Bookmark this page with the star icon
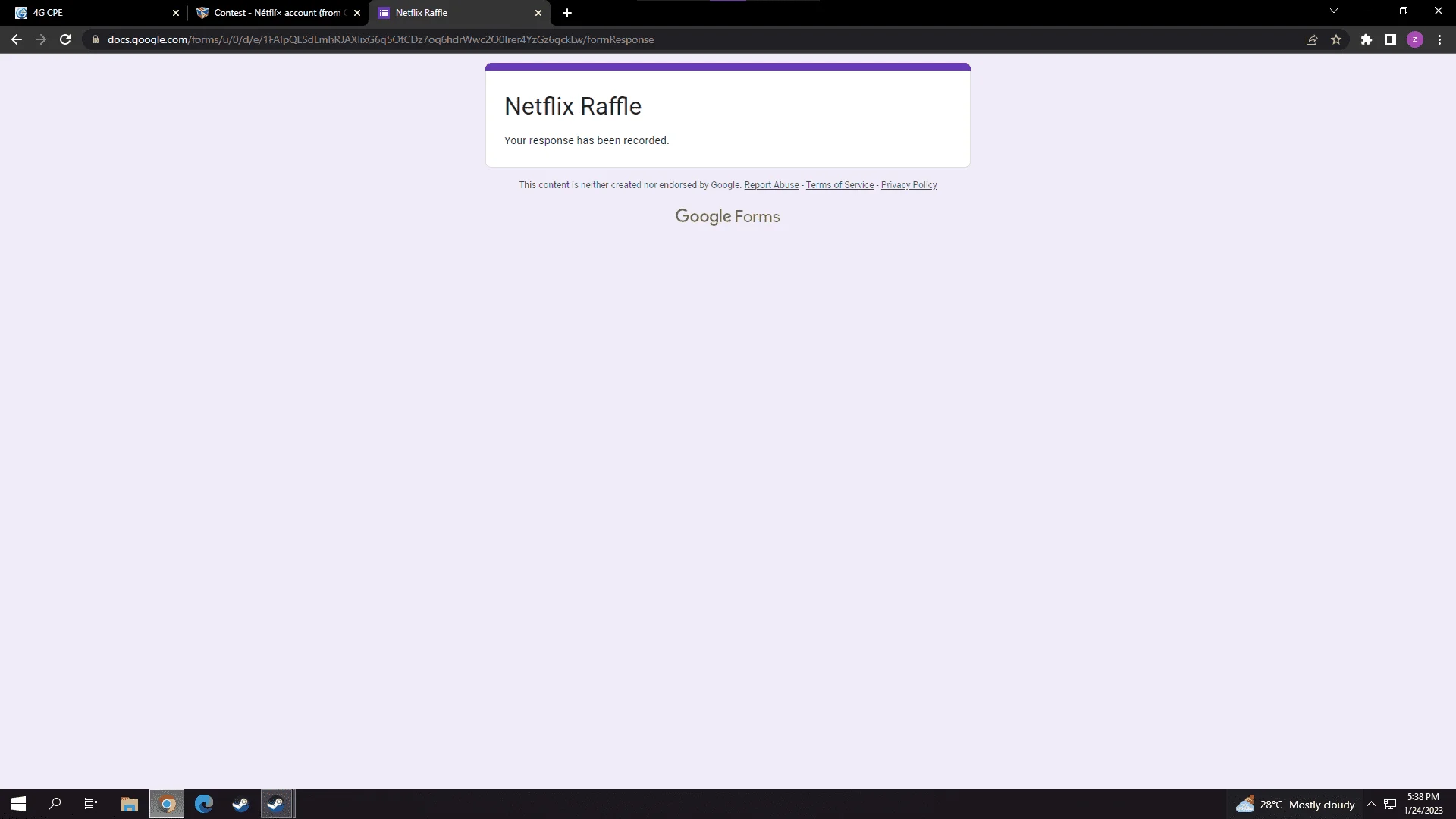This screenshot has width=1456, height=819. [1336, 39]
